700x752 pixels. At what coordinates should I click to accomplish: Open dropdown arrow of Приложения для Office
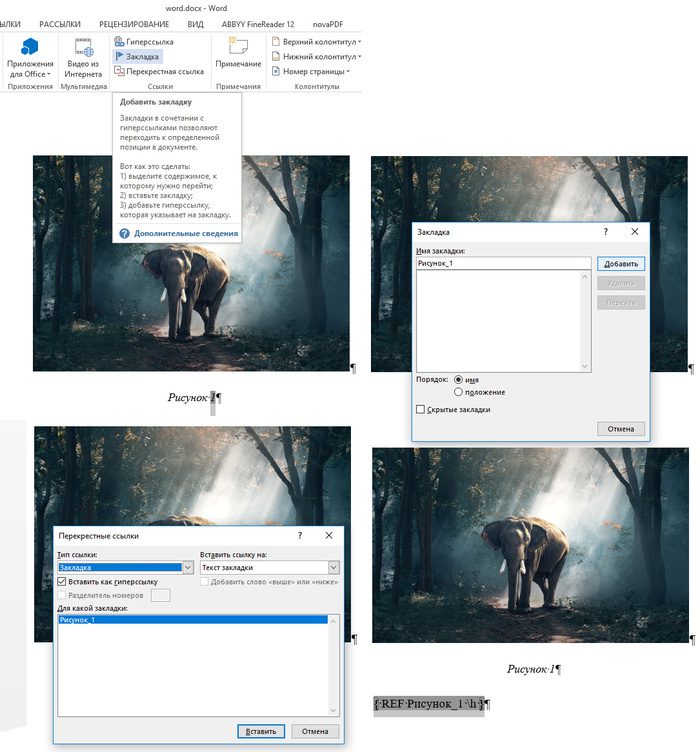pos(48,74)
